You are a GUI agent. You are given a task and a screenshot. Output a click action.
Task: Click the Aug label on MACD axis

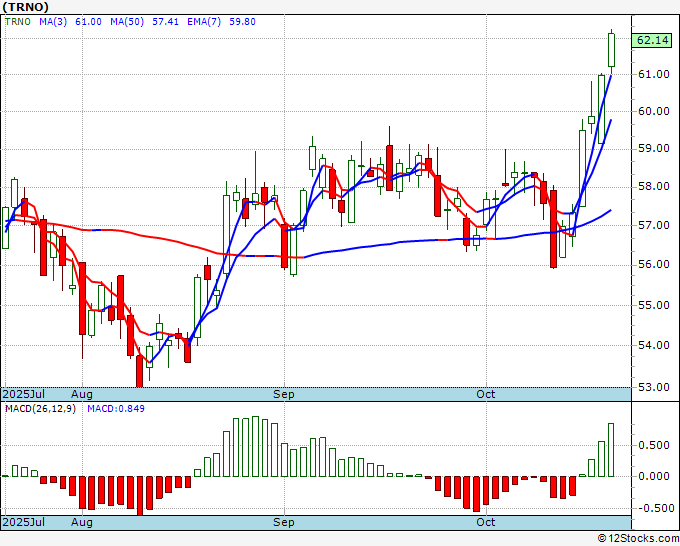pos(82,522)
